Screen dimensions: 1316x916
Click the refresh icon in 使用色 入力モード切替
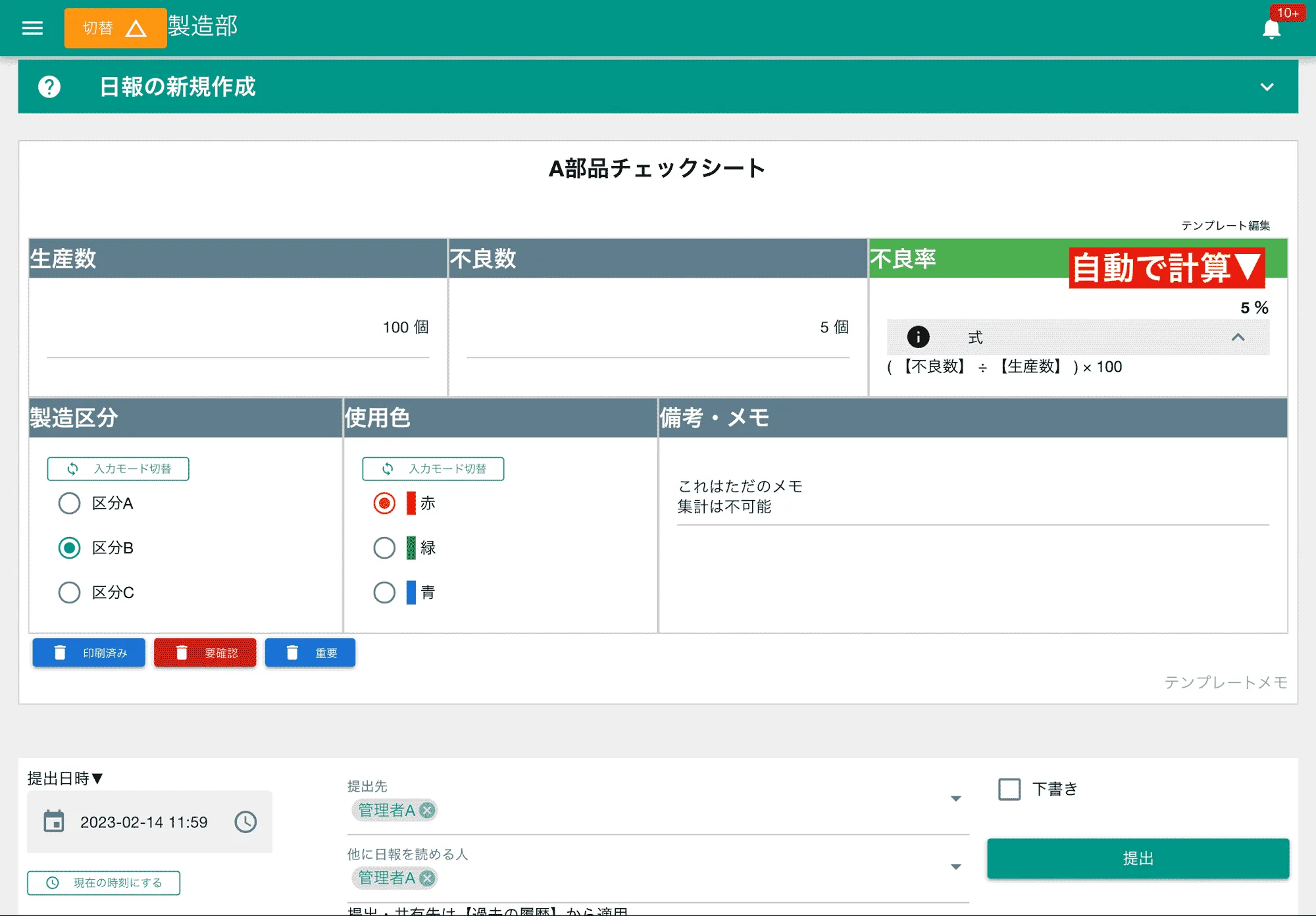387,469
